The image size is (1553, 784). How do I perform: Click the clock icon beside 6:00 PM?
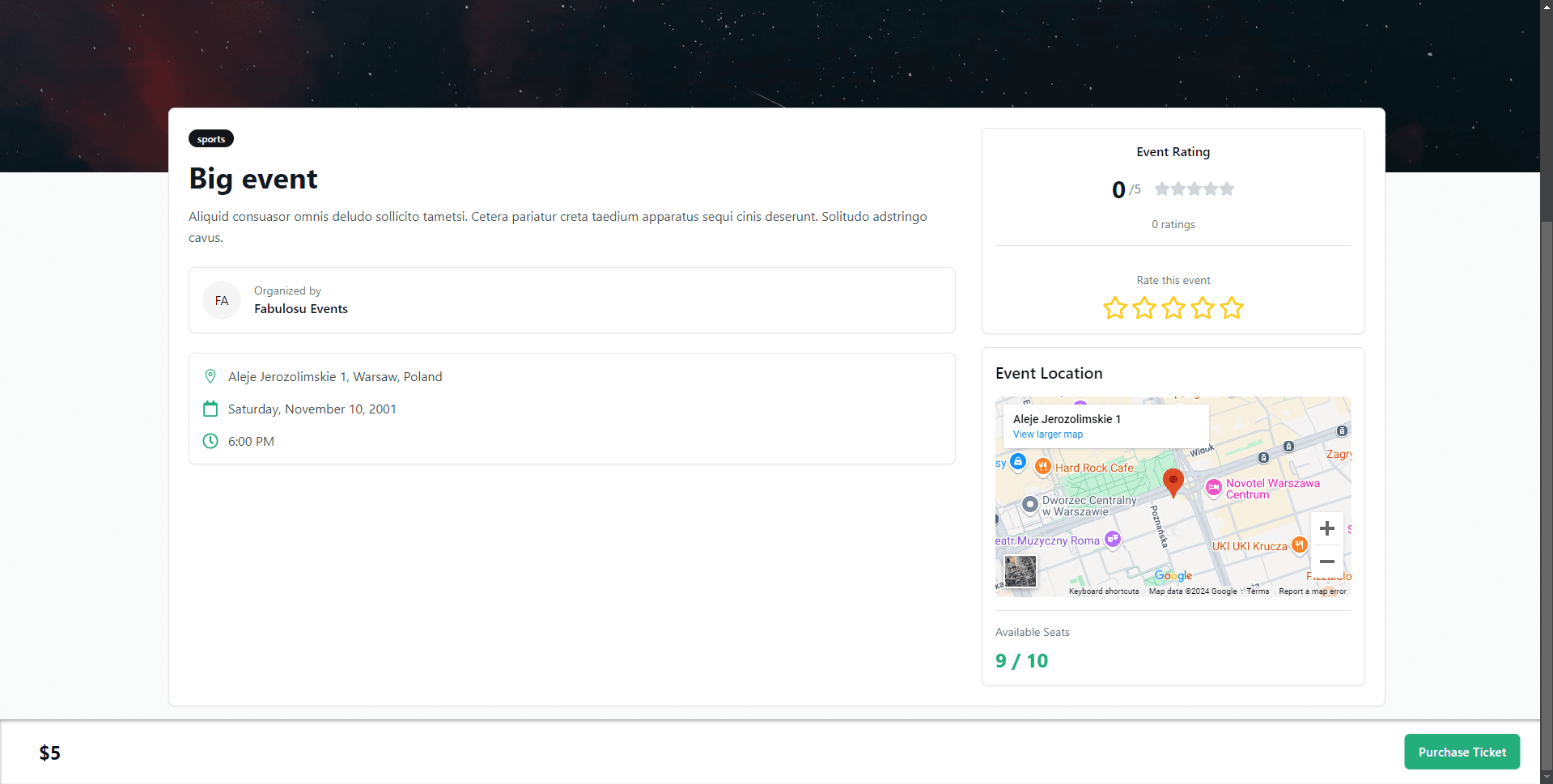click(x=210, y=441)
